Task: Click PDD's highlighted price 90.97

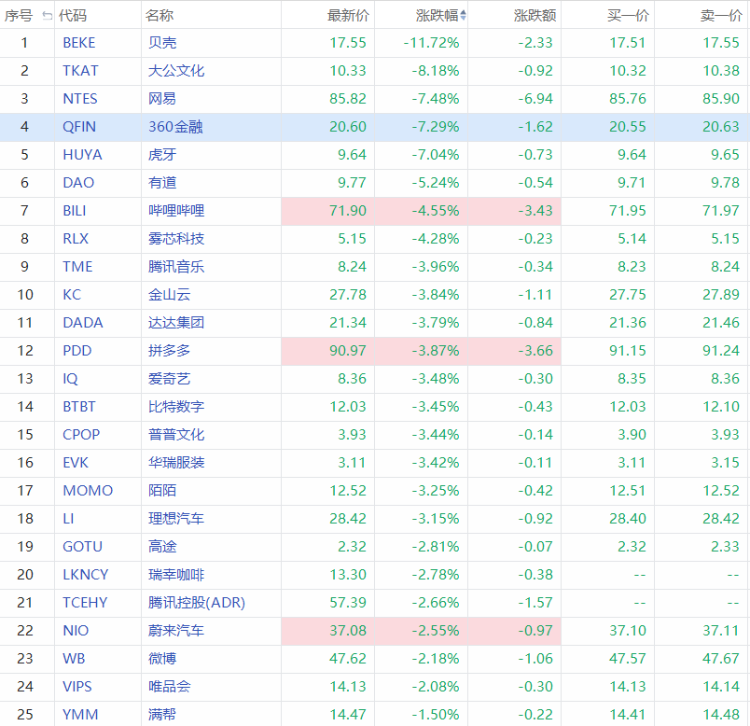Action: point(348,351)
